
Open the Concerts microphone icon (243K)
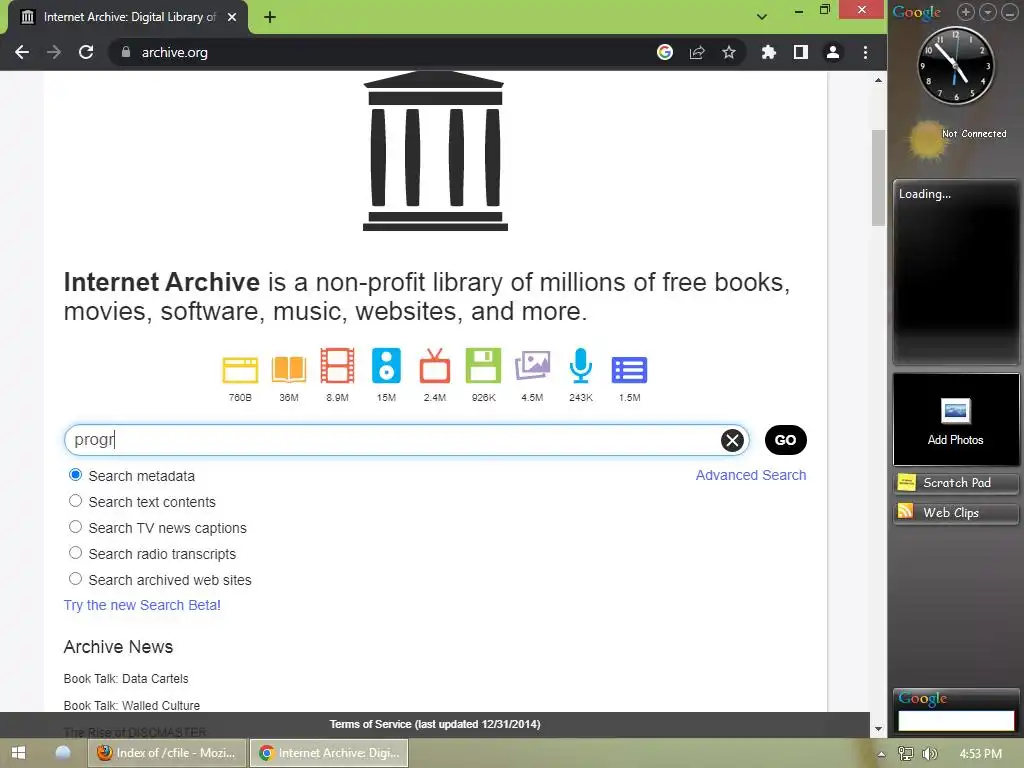pos(581,366)
